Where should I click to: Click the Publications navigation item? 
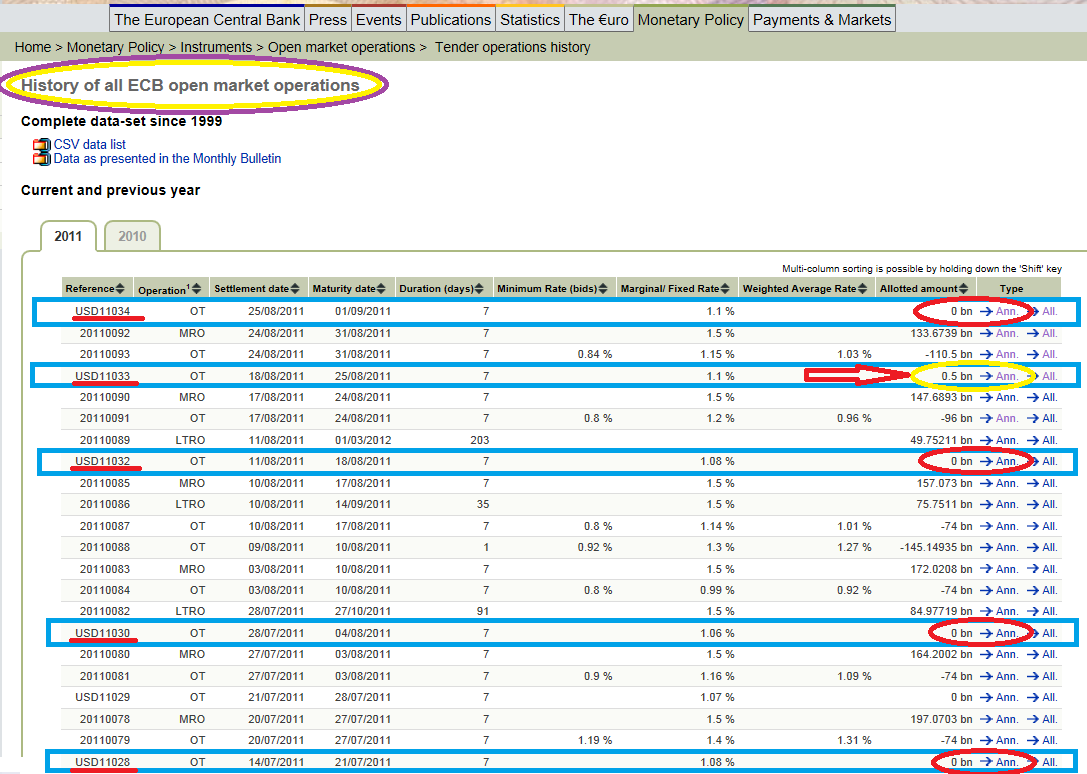point(451,19)
